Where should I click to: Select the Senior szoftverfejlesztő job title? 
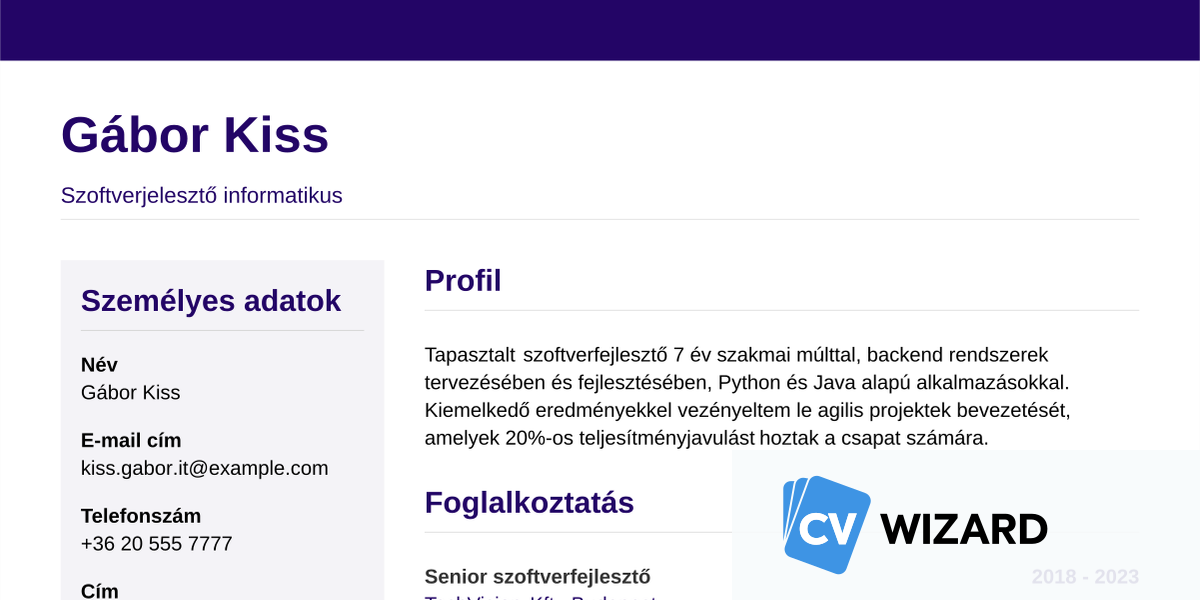tap(537, 576)
